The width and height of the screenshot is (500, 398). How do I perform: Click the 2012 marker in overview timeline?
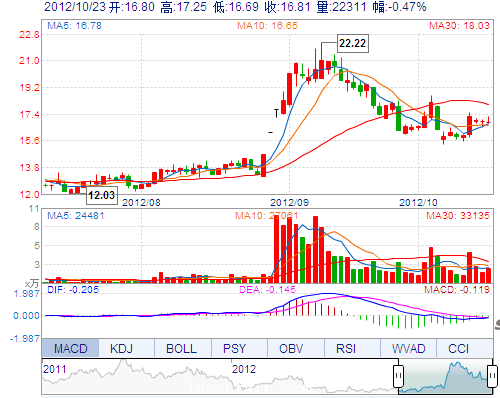click(244, 369)
